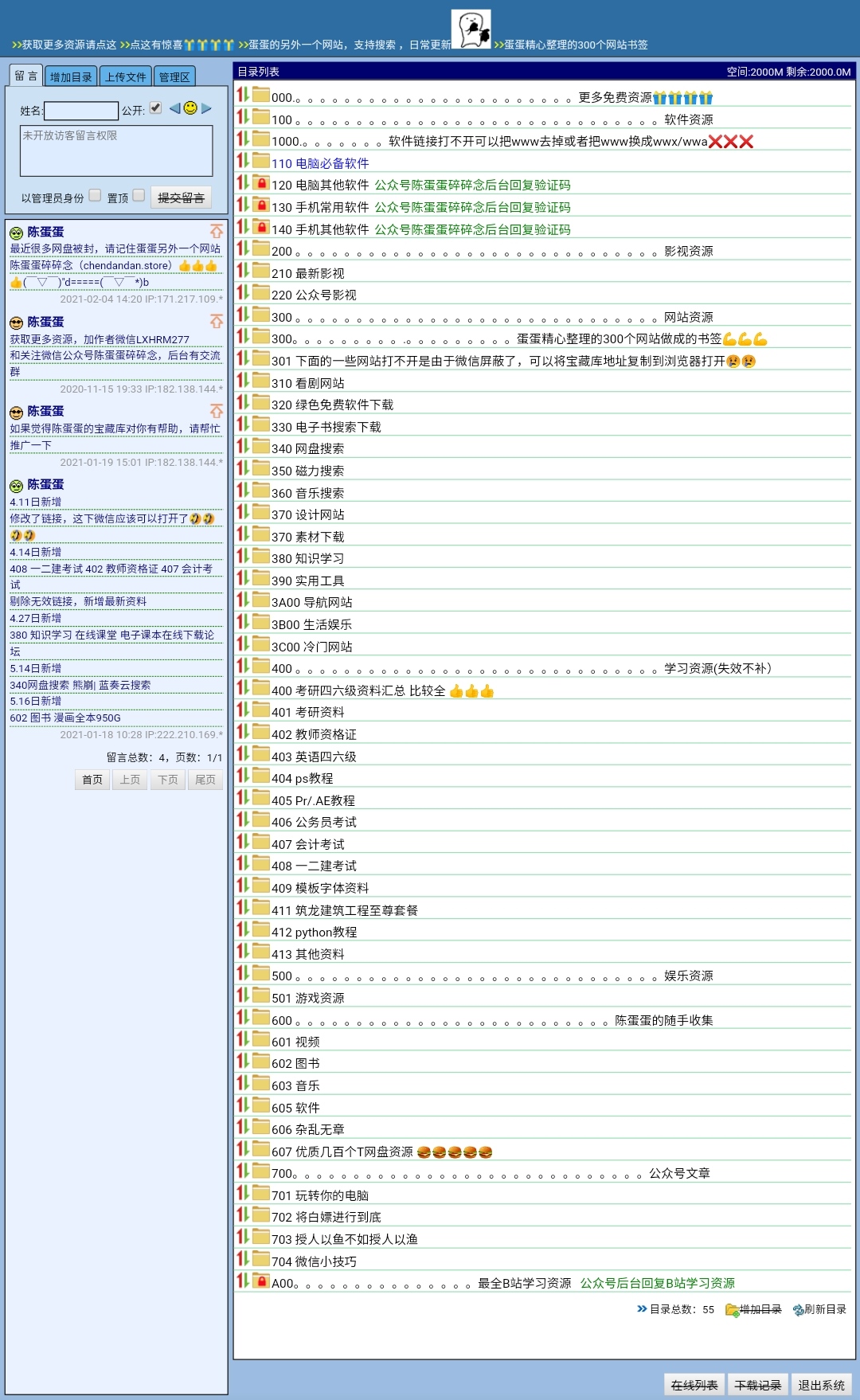This screenshot has height=1400, width=860.
Task: Click the 姓名 input field
Action: tap(81, 111)
